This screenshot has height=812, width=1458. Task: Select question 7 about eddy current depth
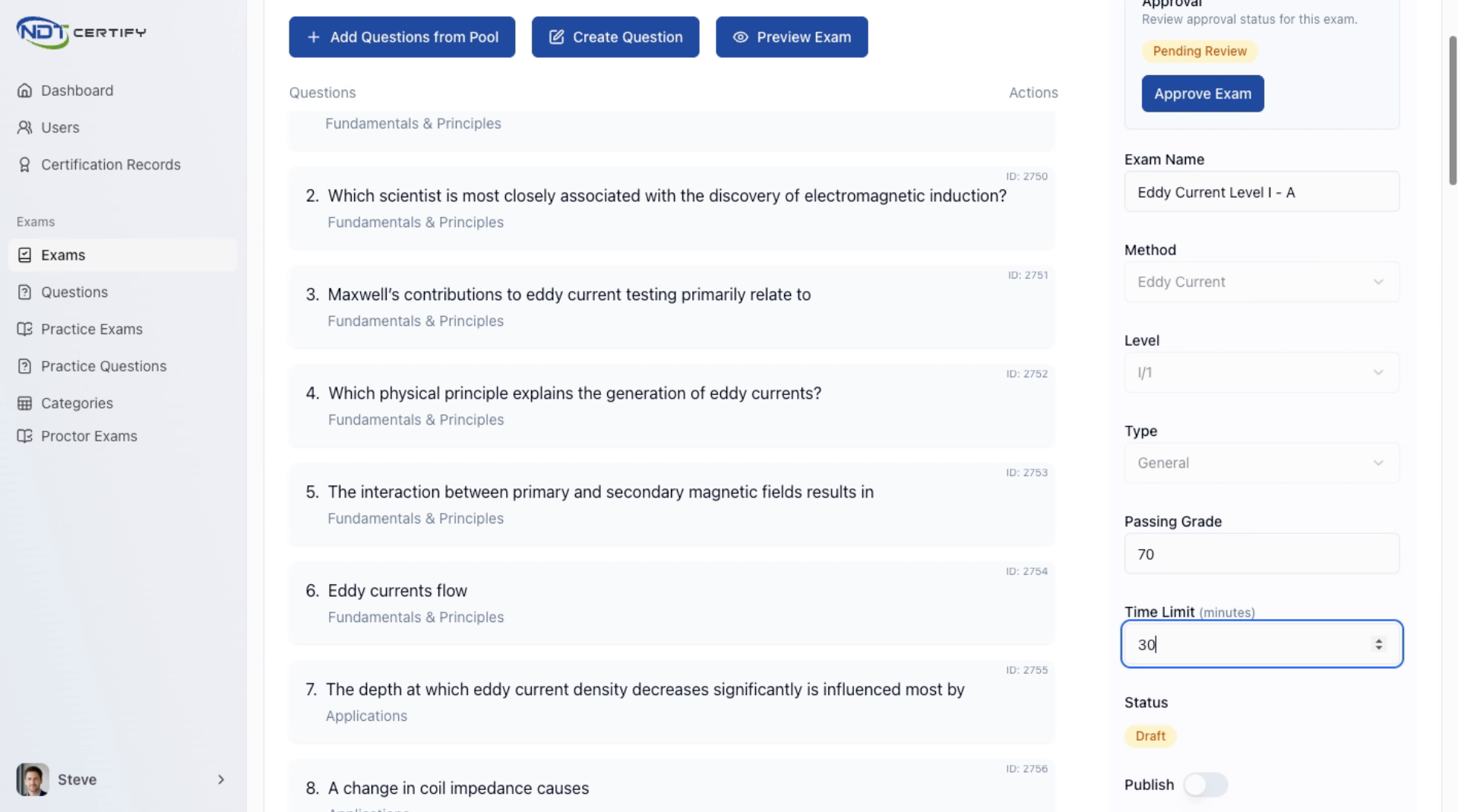(672, 702)
